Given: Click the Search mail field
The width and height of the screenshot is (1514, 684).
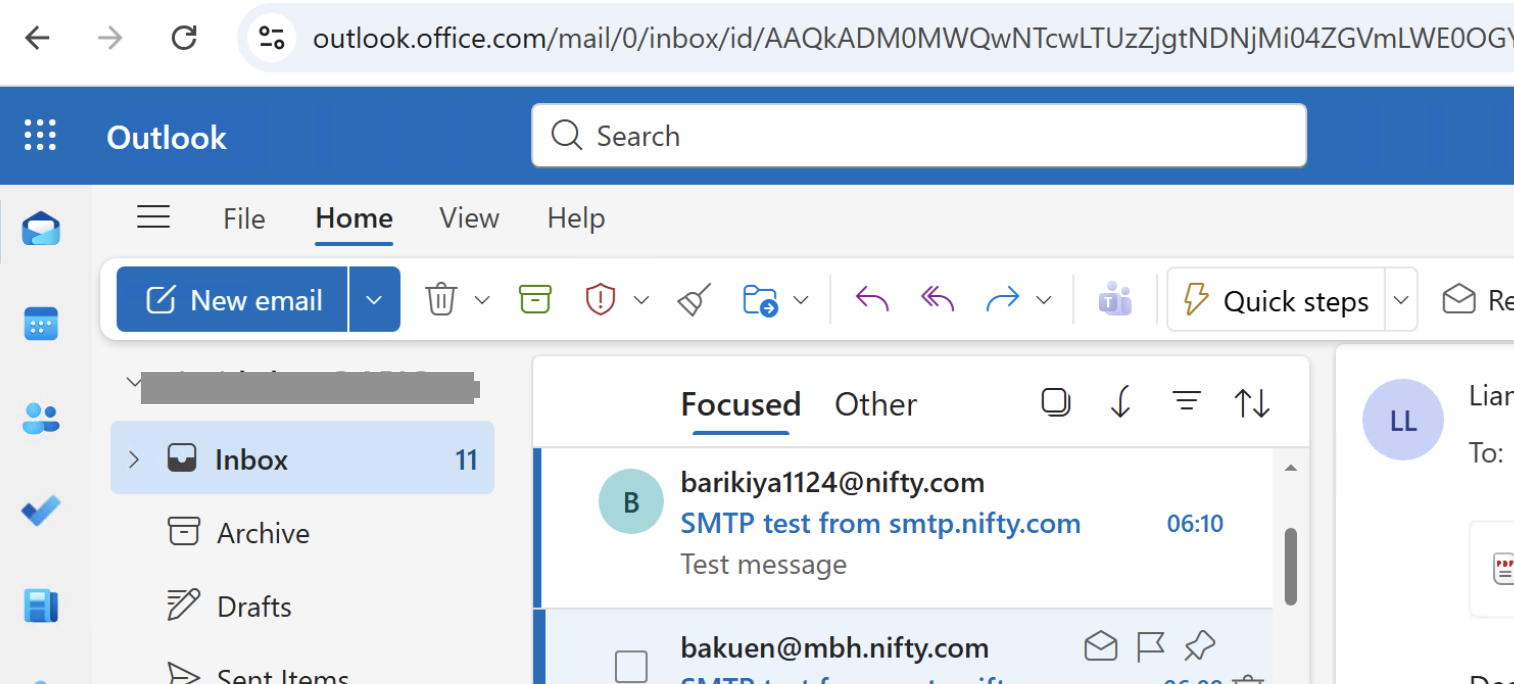Looking at the screenshot, I should [918, 135].
